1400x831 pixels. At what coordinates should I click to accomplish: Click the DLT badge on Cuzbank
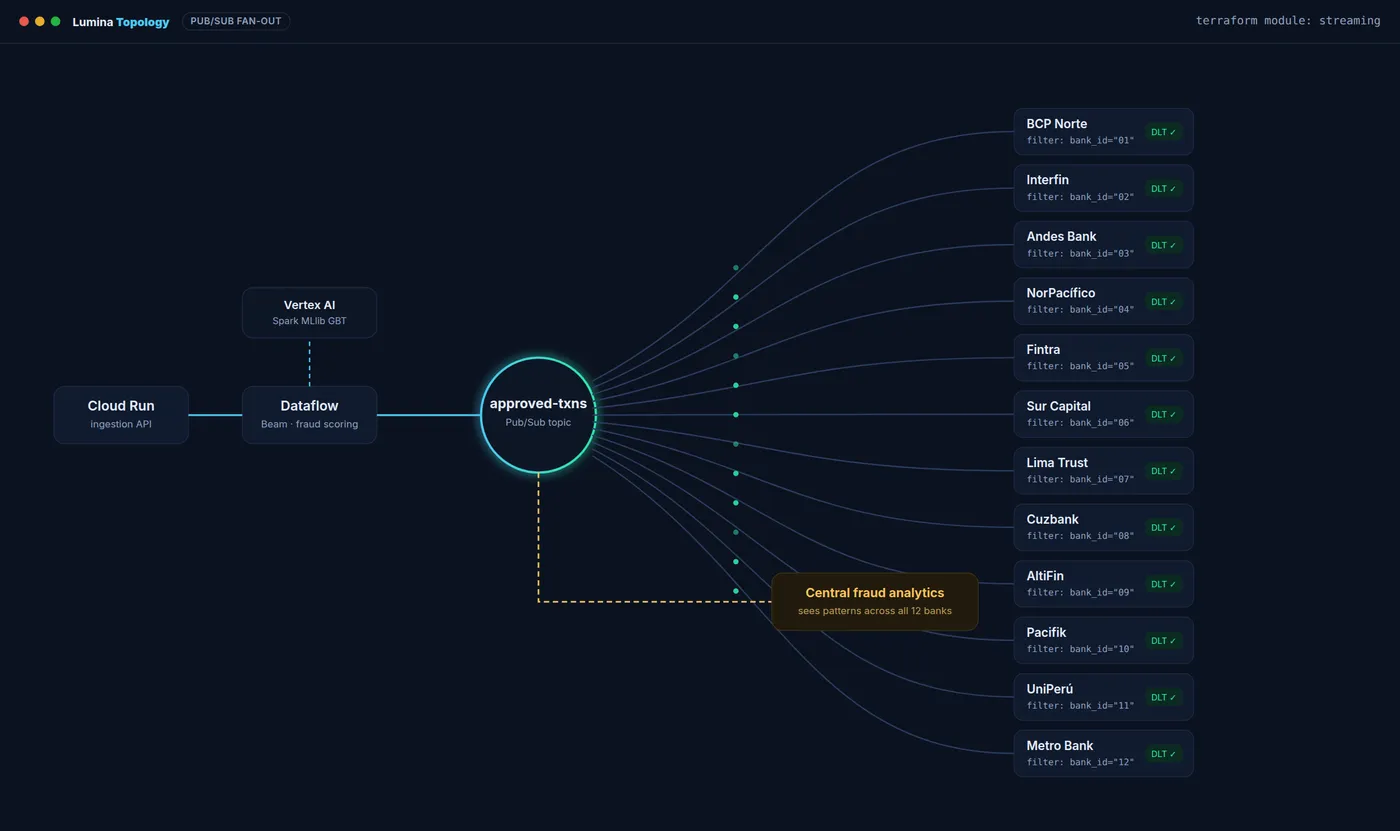(1163, 527)
